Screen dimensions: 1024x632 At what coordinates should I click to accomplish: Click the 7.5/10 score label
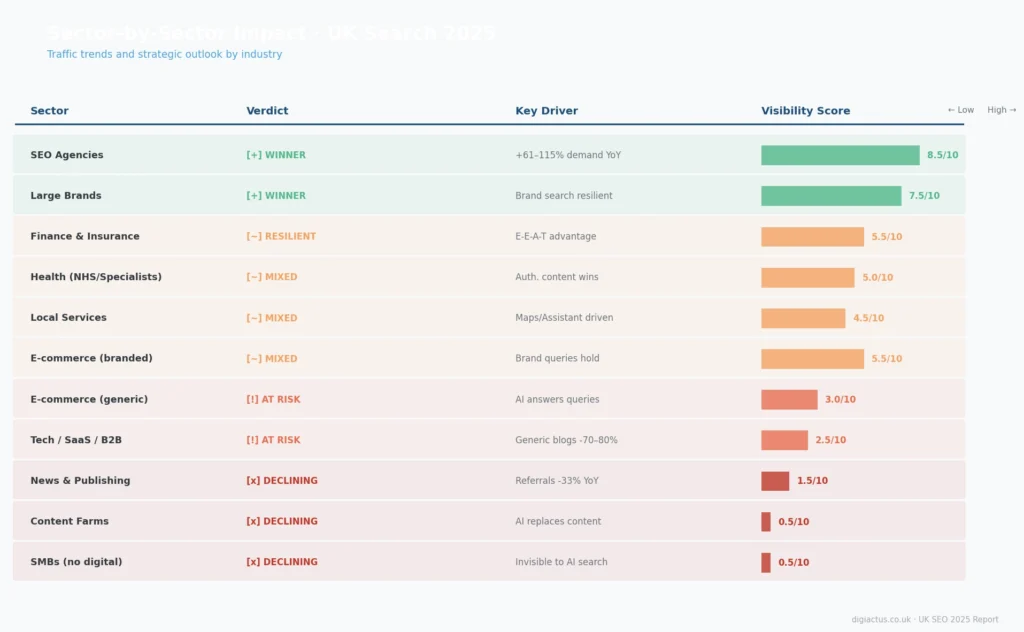coord(923,196)
